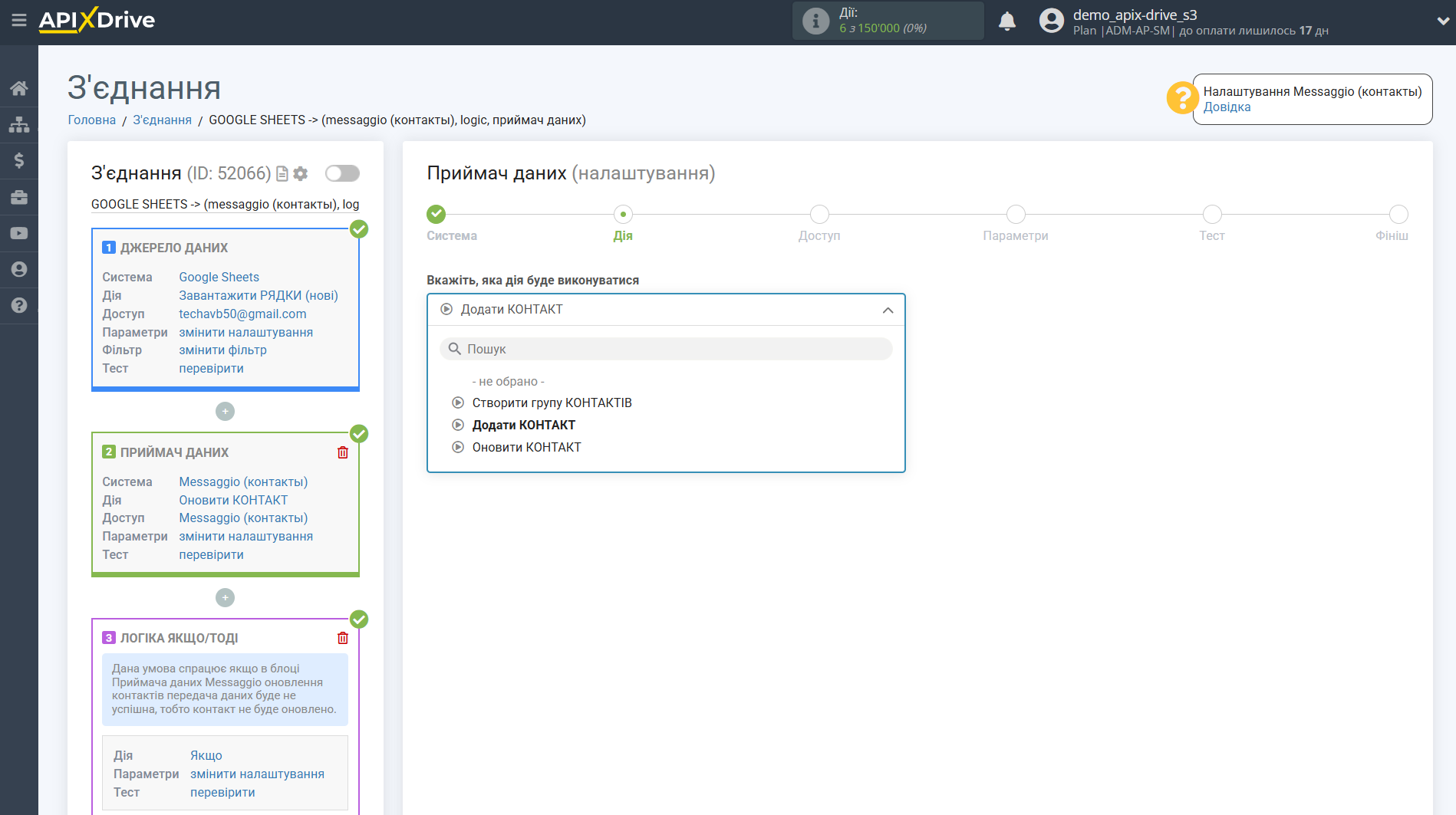
Task: Click the Пошук search field
Action: pos(666,349)
